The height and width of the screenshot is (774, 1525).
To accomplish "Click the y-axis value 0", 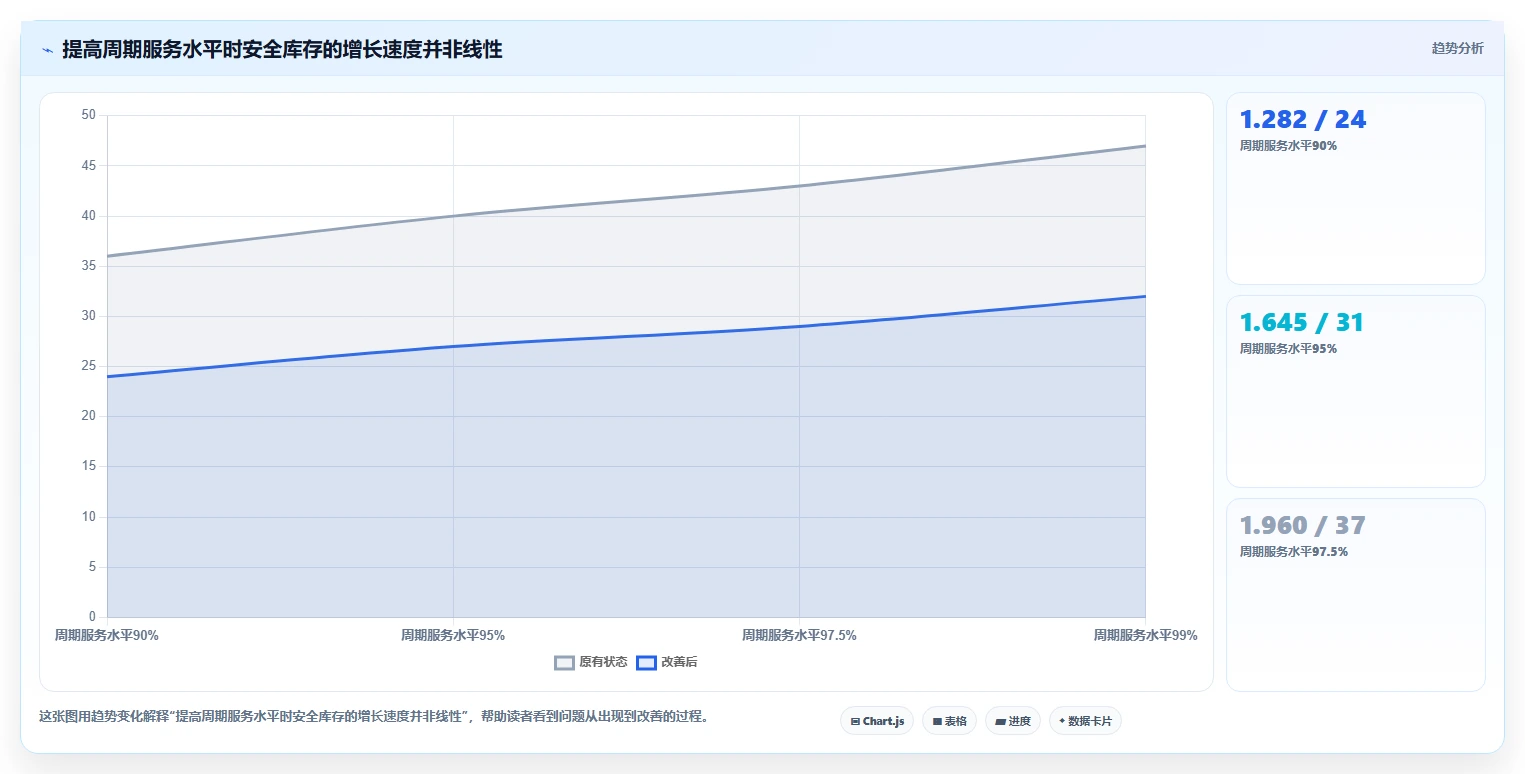I will 92,617.
